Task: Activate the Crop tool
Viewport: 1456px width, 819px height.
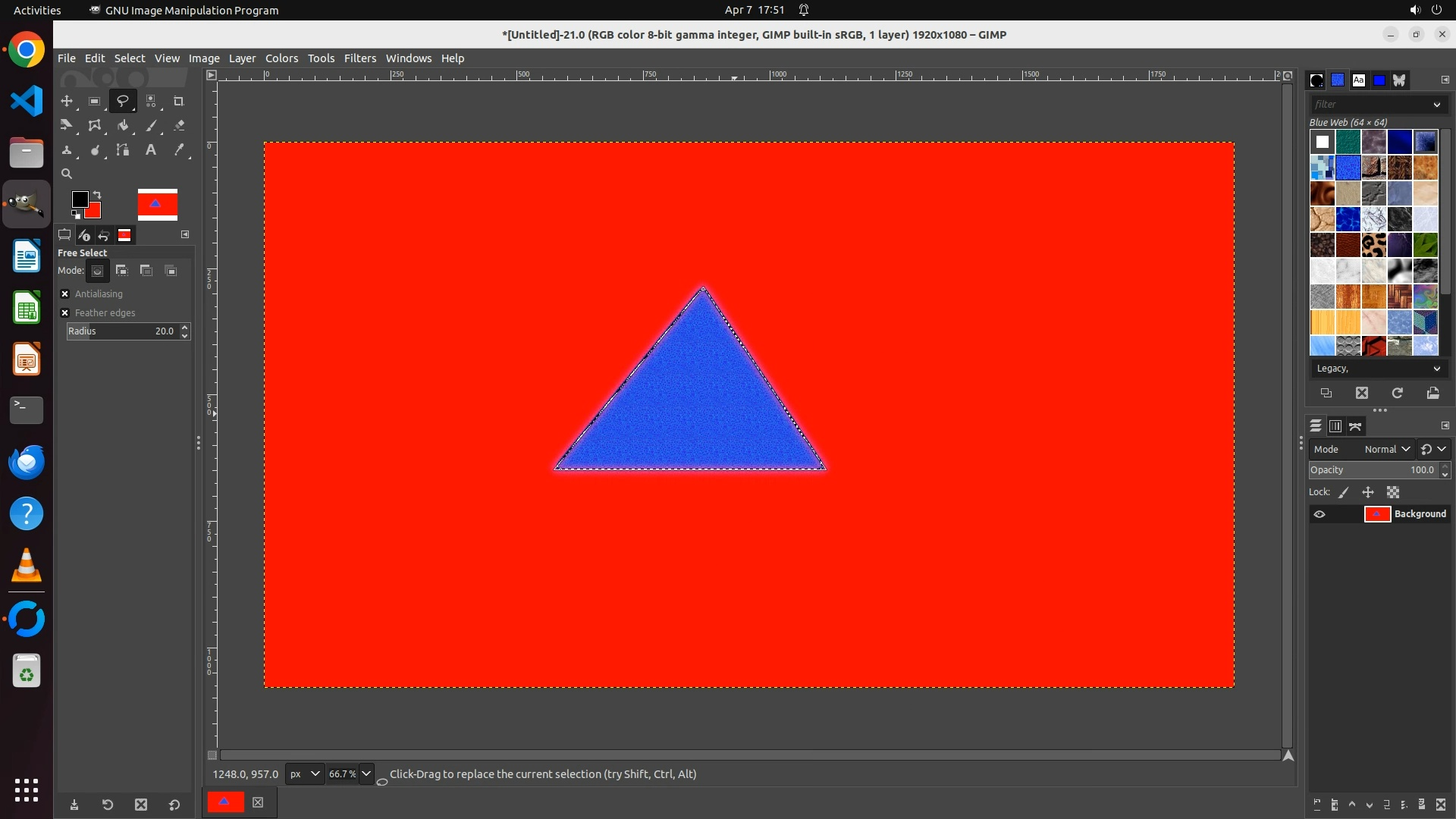Action: point(179,102)
